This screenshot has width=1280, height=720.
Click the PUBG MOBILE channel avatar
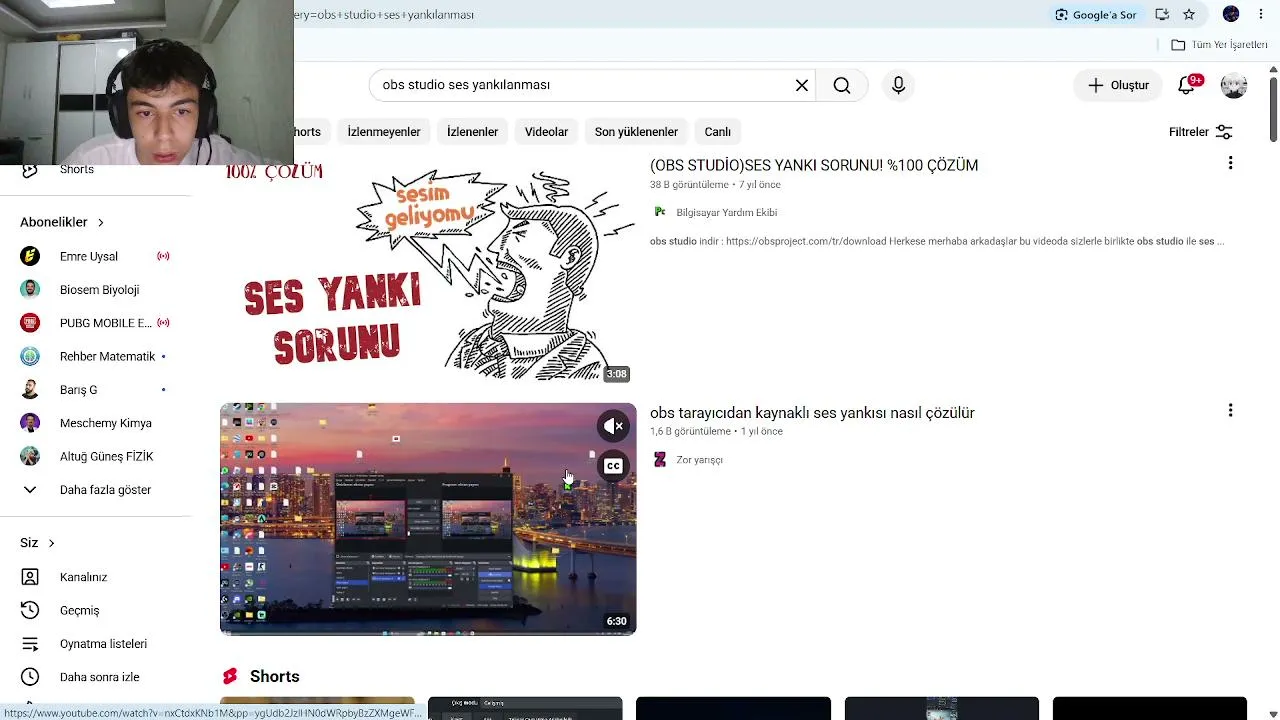click(30, 323)
